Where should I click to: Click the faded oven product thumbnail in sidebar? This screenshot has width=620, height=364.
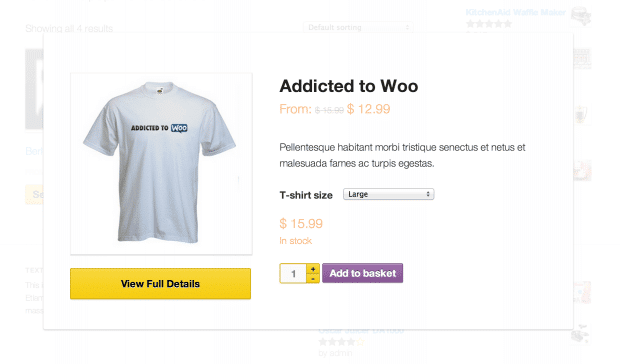582,59
